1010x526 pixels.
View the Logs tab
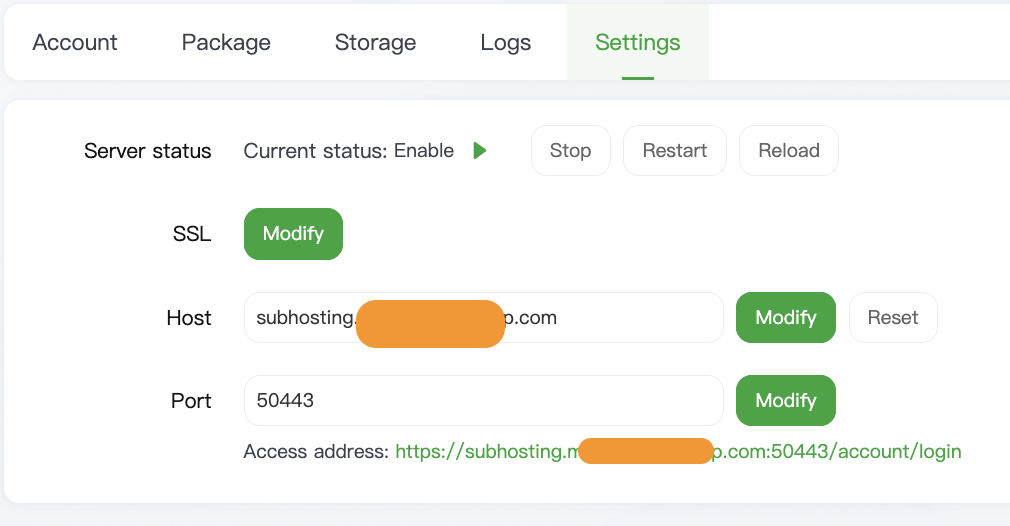click(506, 42)
